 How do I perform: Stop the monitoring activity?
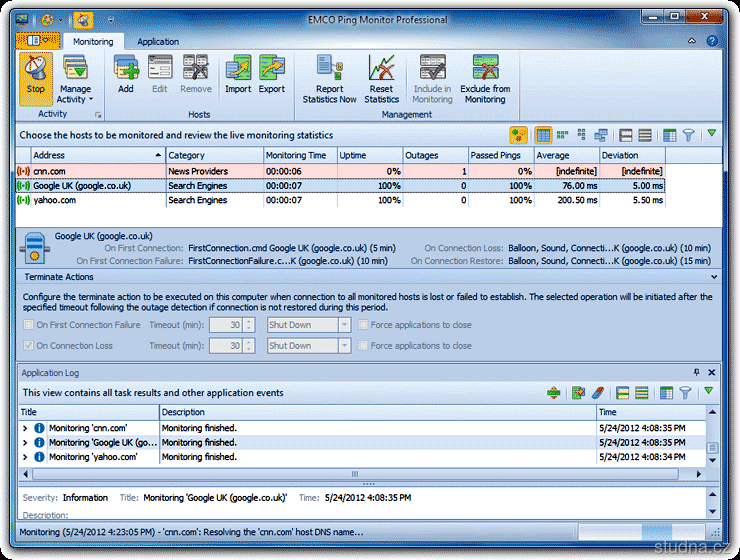point(35,77)
